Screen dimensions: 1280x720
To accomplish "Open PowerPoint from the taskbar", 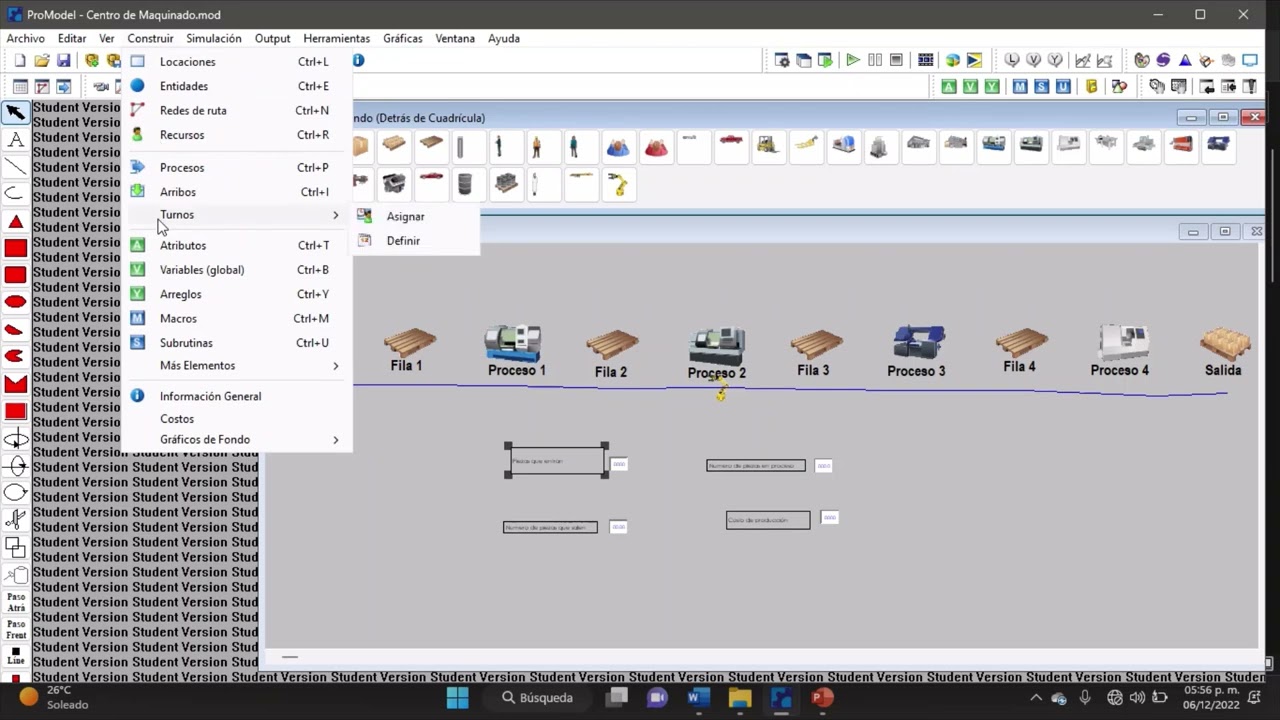I will point(822,697).
